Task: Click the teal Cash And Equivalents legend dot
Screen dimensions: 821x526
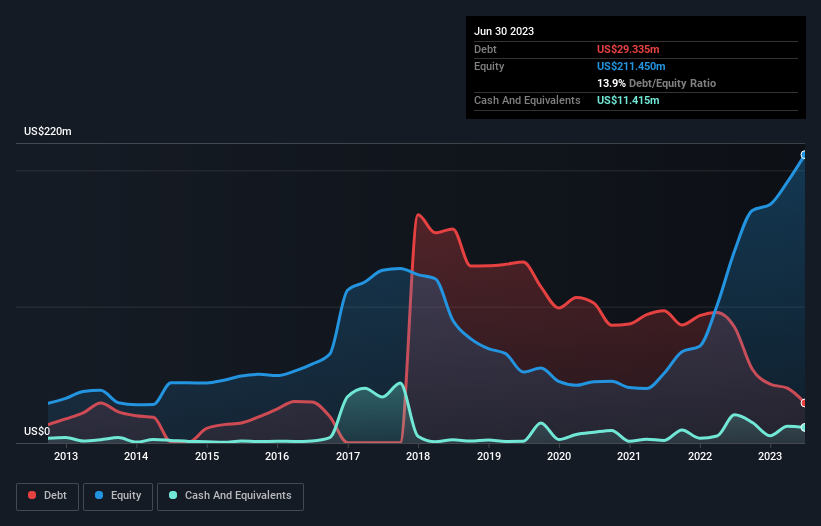Action: (173, 495)
